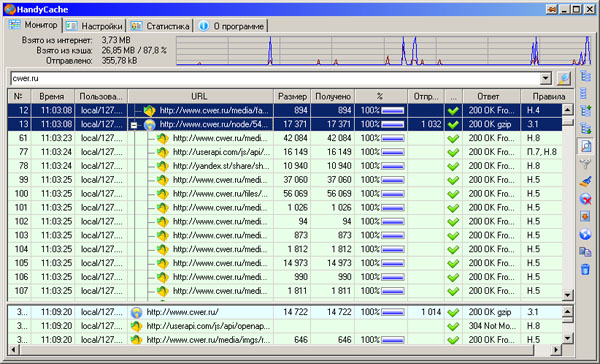600x364 pixels.
Task: Click the icon of userapi.com/js/api row 77
Action: [x=163, y=152]
